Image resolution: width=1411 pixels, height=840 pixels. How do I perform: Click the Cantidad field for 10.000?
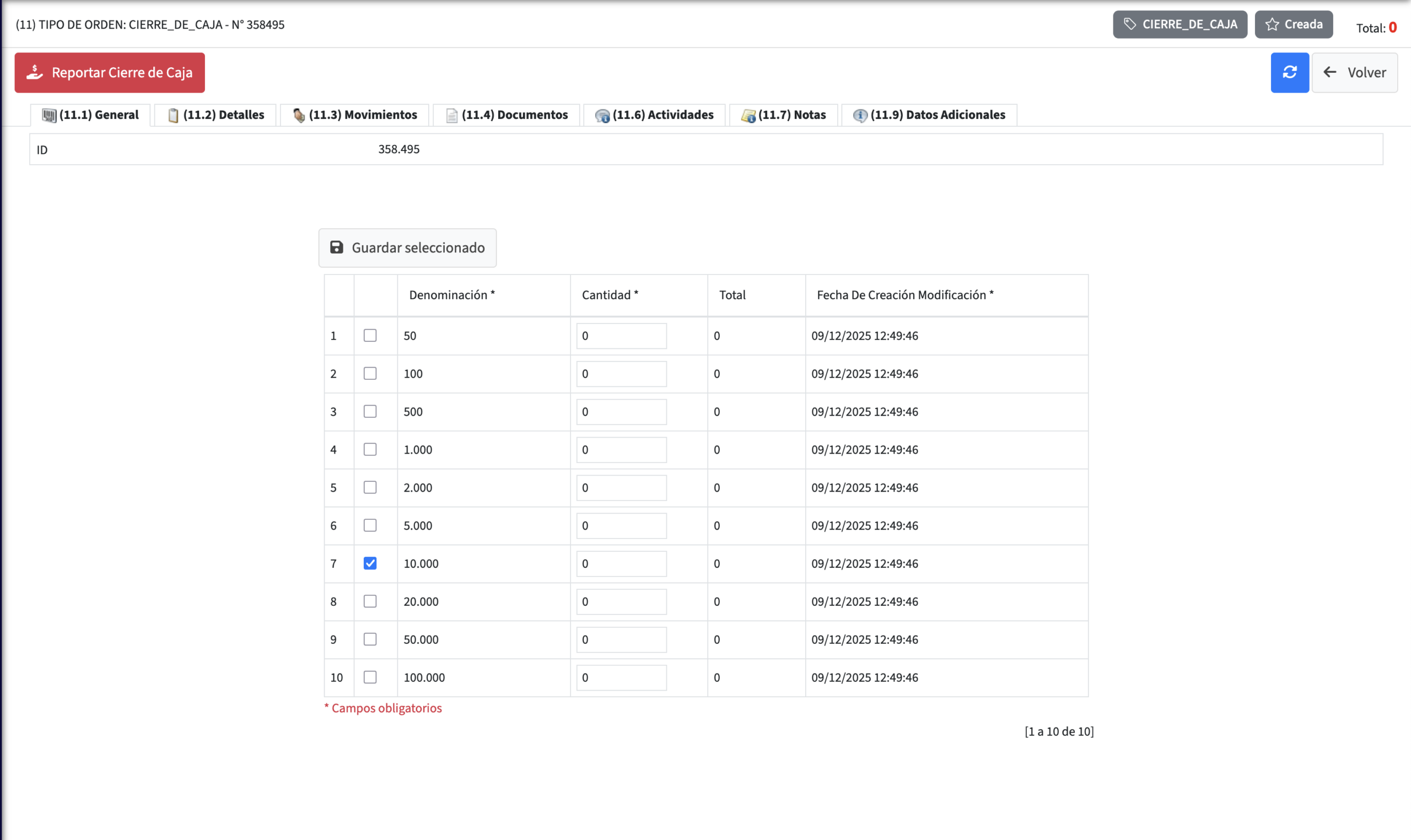click(621, 564)
